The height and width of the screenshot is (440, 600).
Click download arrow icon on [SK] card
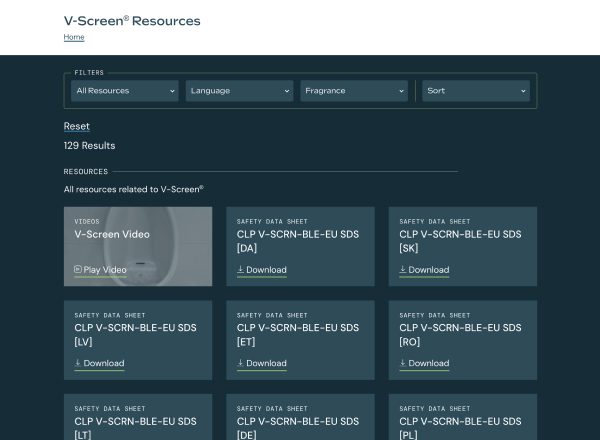click(x=403, y=269)
